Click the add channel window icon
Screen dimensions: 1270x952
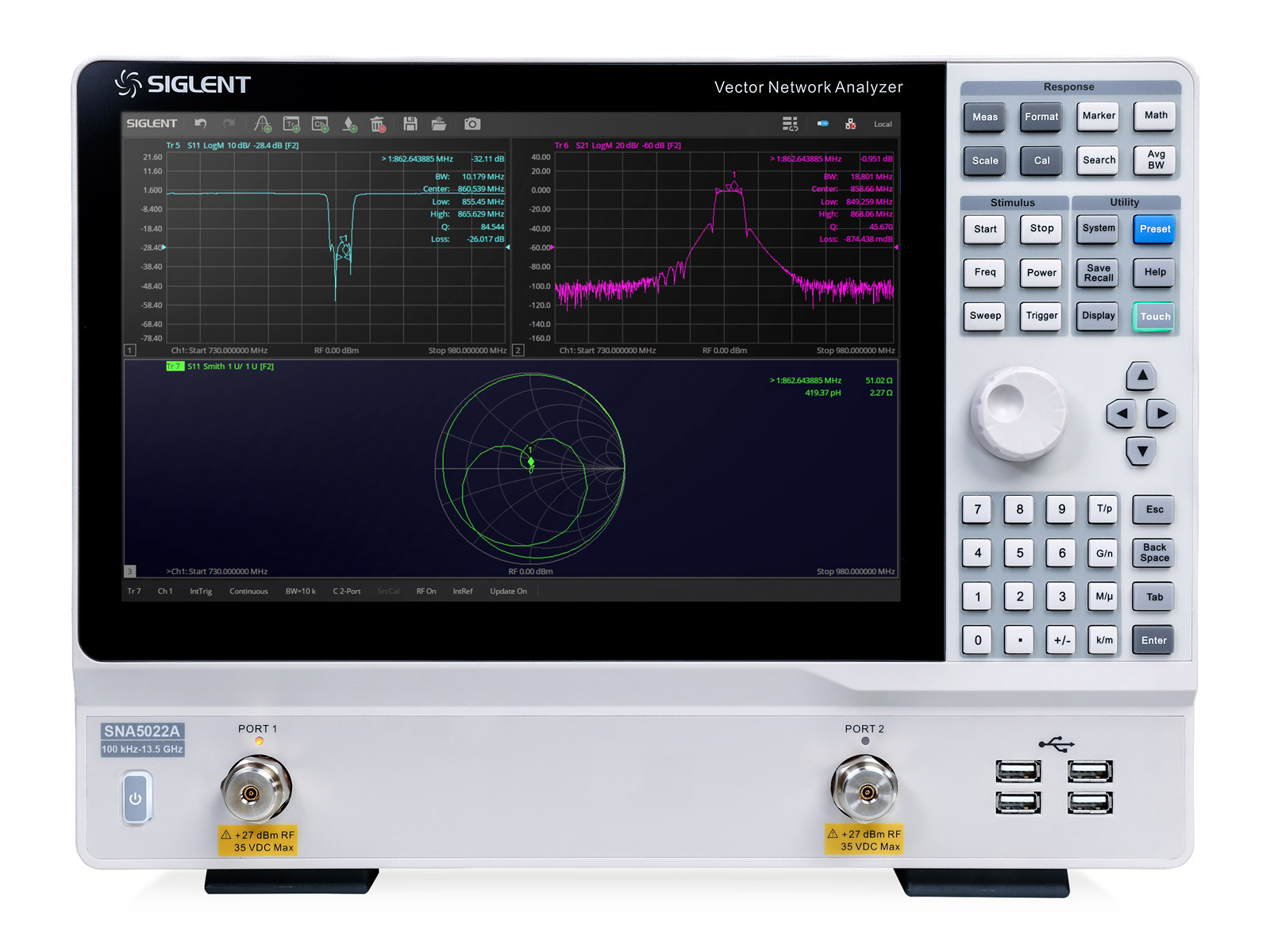tap(320, 124)
